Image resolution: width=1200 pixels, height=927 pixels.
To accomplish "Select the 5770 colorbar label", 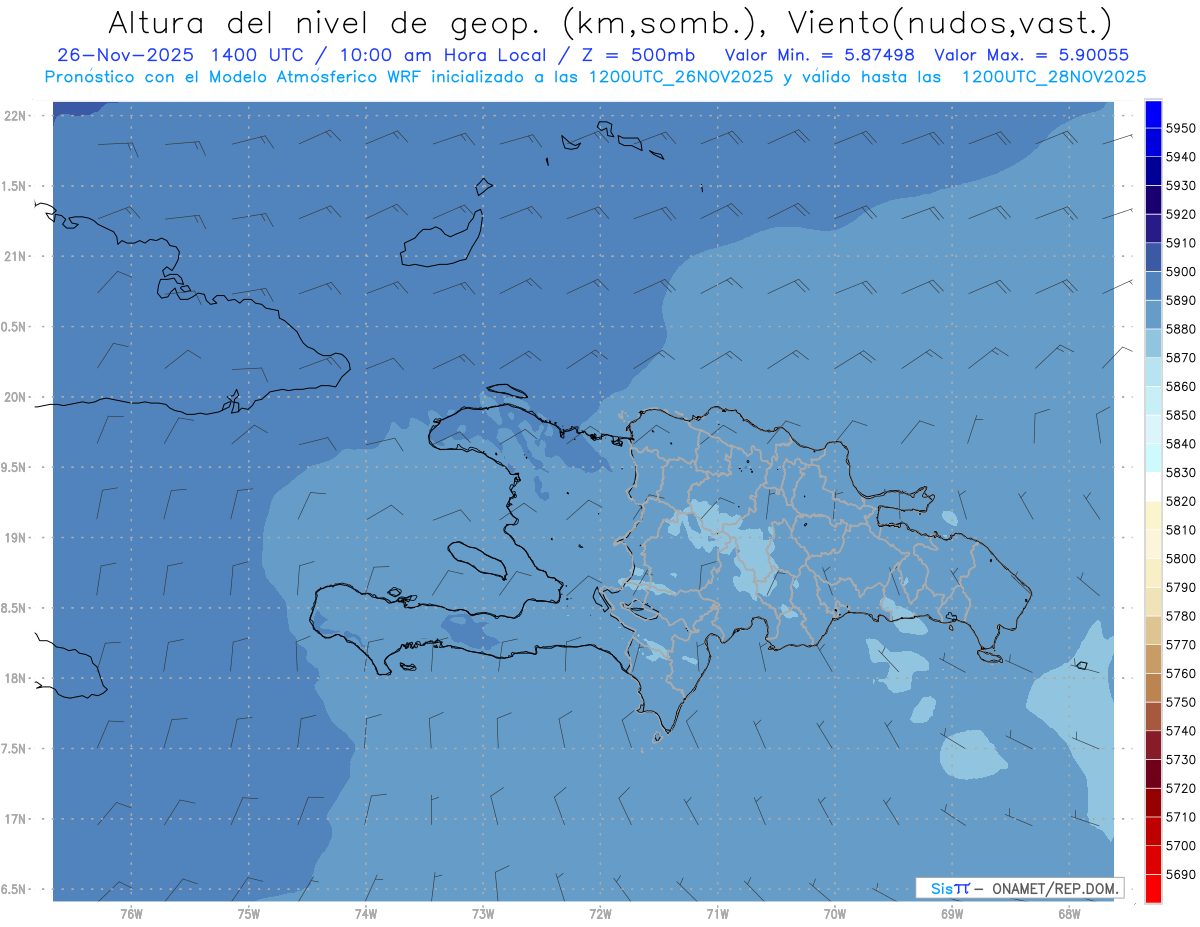I will click(x=1181, y=645).
